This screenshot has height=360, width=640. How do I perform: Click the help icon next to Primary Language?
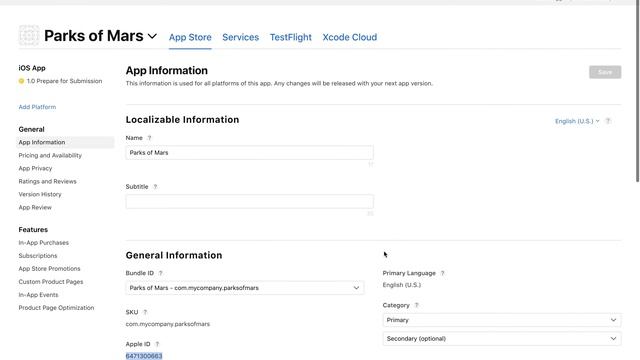pos(442,273)
